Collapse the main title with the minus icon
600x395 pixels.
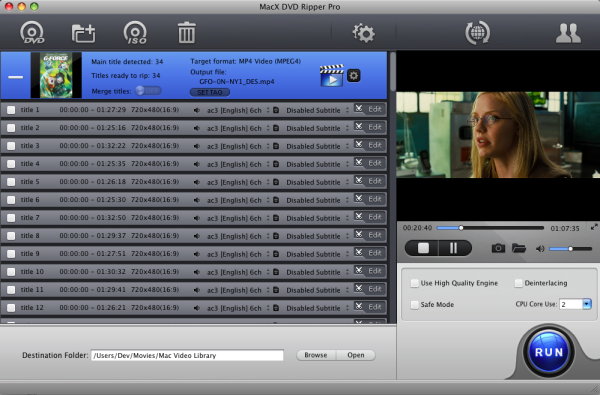(16, 77)
